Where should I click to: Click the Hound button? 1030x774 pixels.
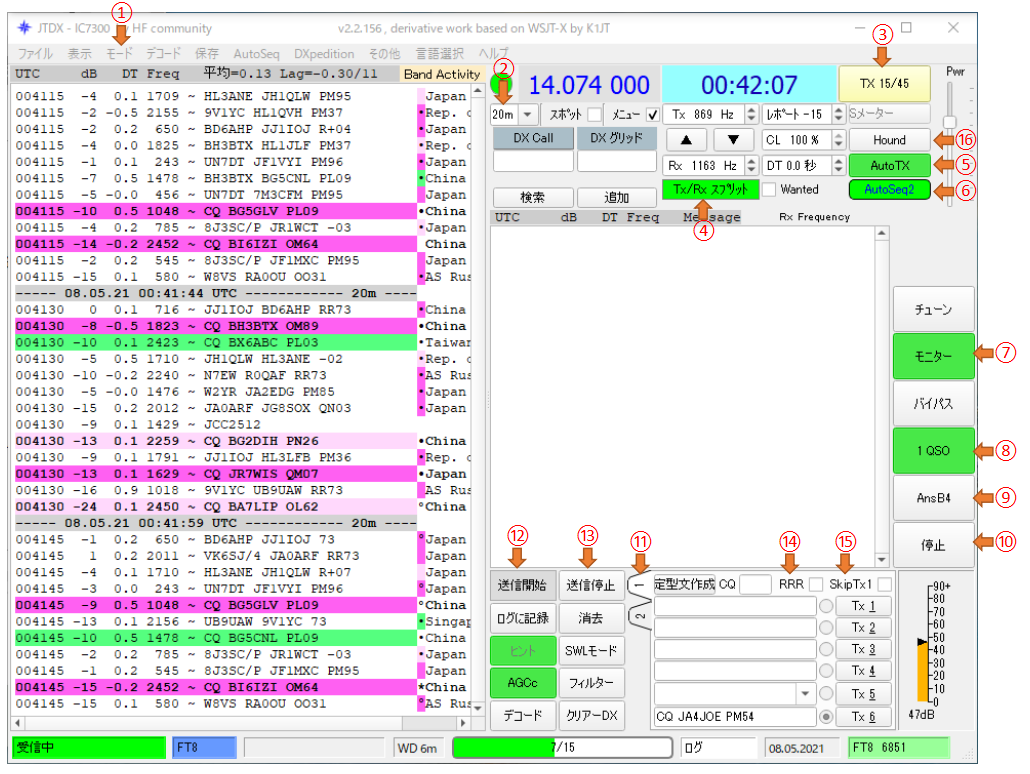pyautogui.click(x=889, y=140)
